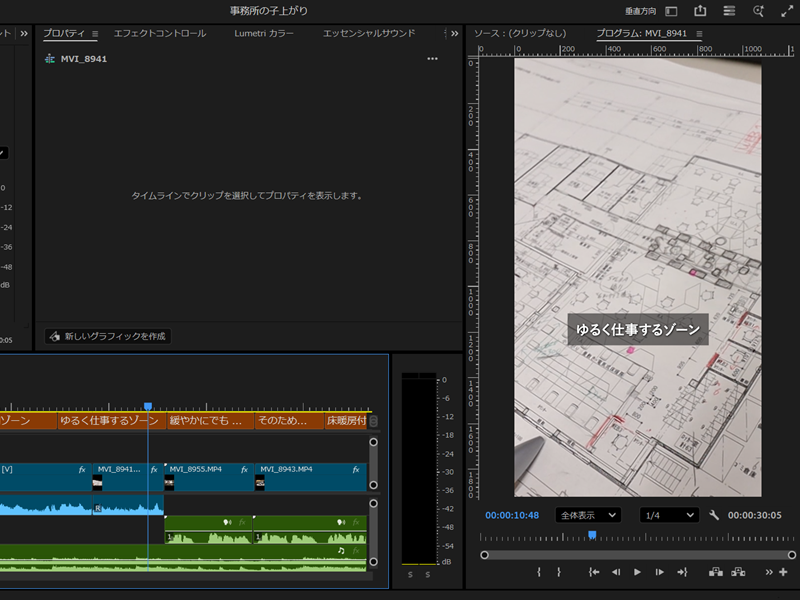Click the 新しいグラフィックを作成 button
The width and height of the screenshot is (800, 600).
coord(108,337)
